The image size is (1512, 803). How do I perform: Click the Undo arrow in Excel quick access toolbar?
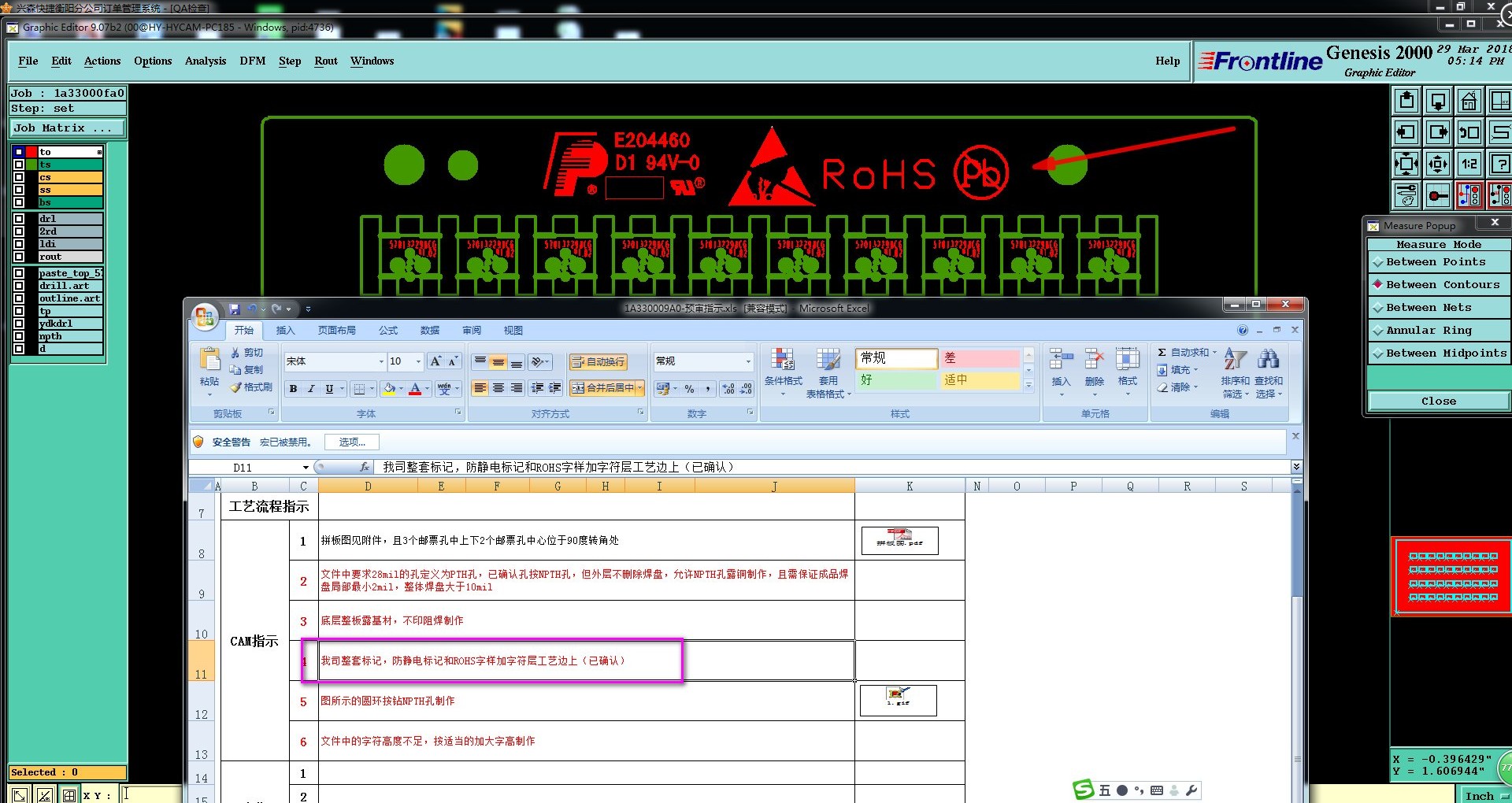tap(252, 309)
